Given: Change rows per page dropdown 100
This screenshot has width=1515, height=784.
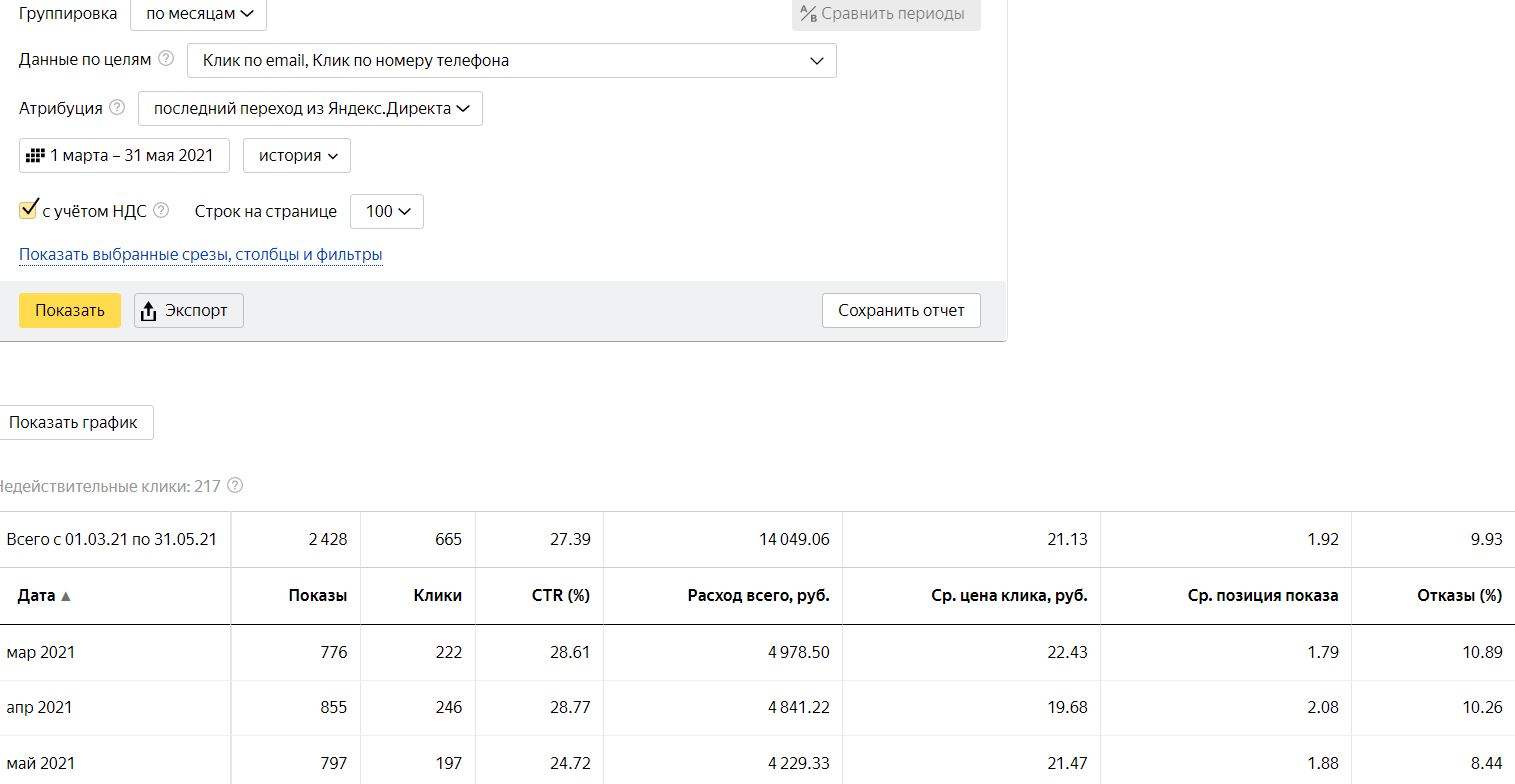Looking at the screenshot, I should 387,211.
